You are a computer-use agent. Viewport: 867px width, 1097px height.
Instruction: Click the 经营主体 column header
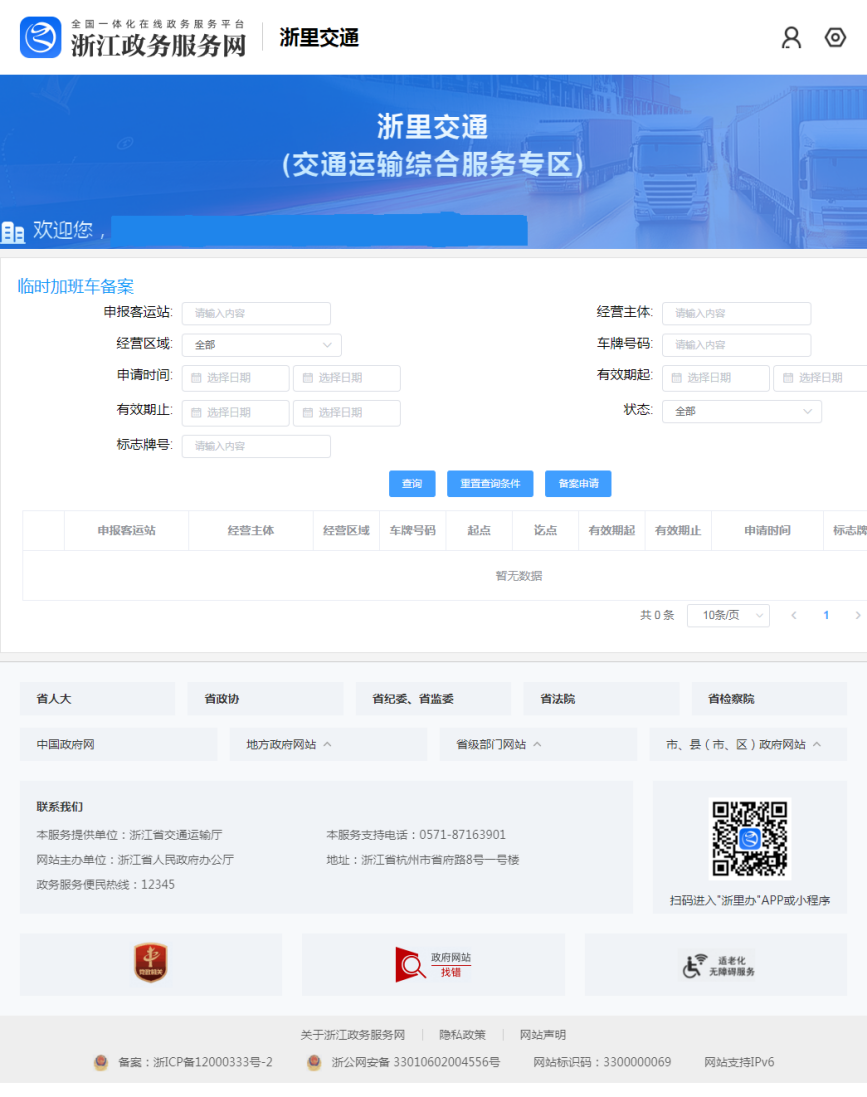251,530
